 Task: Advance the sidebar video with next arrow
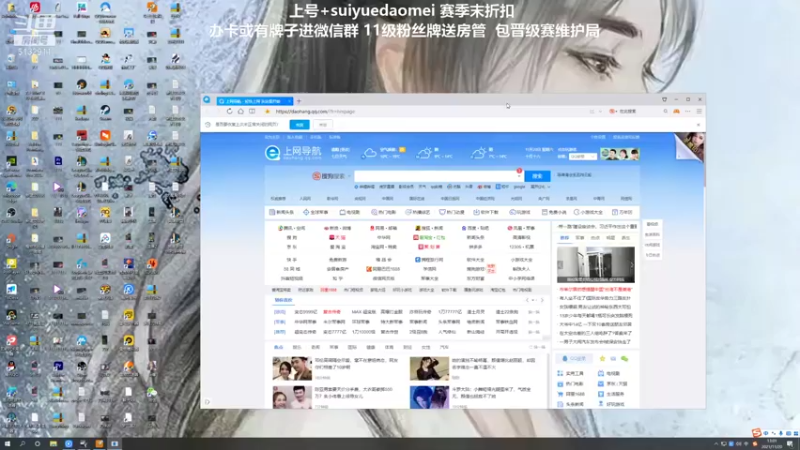point(631,265)
